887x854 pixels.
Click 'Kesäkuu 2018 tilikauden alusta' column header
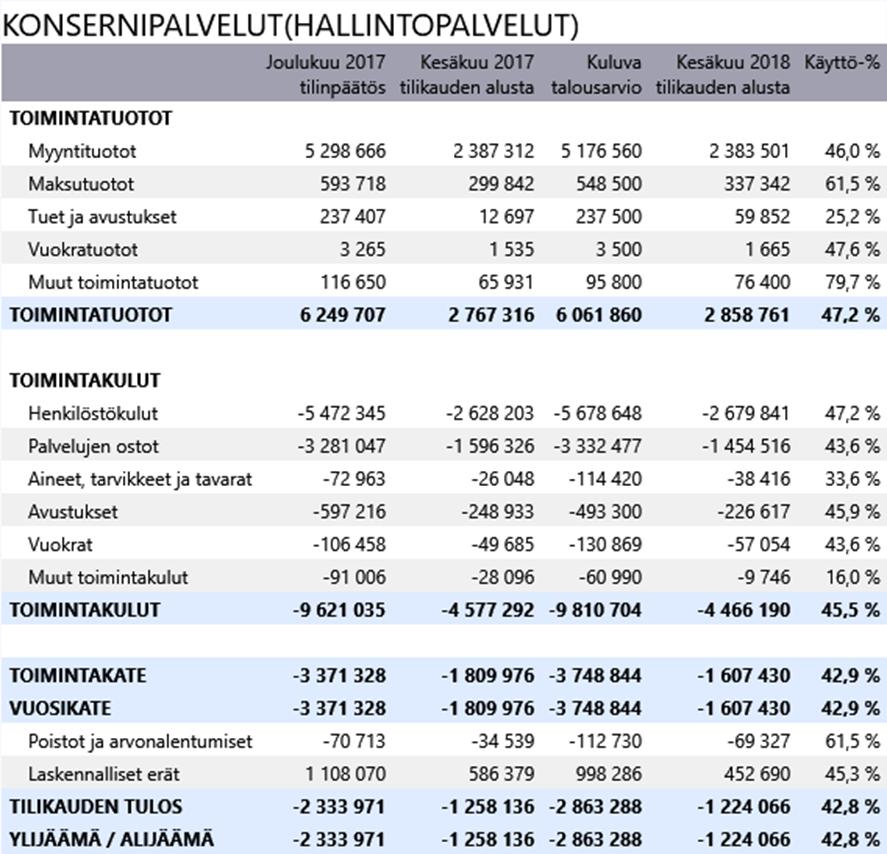point(722,75)
